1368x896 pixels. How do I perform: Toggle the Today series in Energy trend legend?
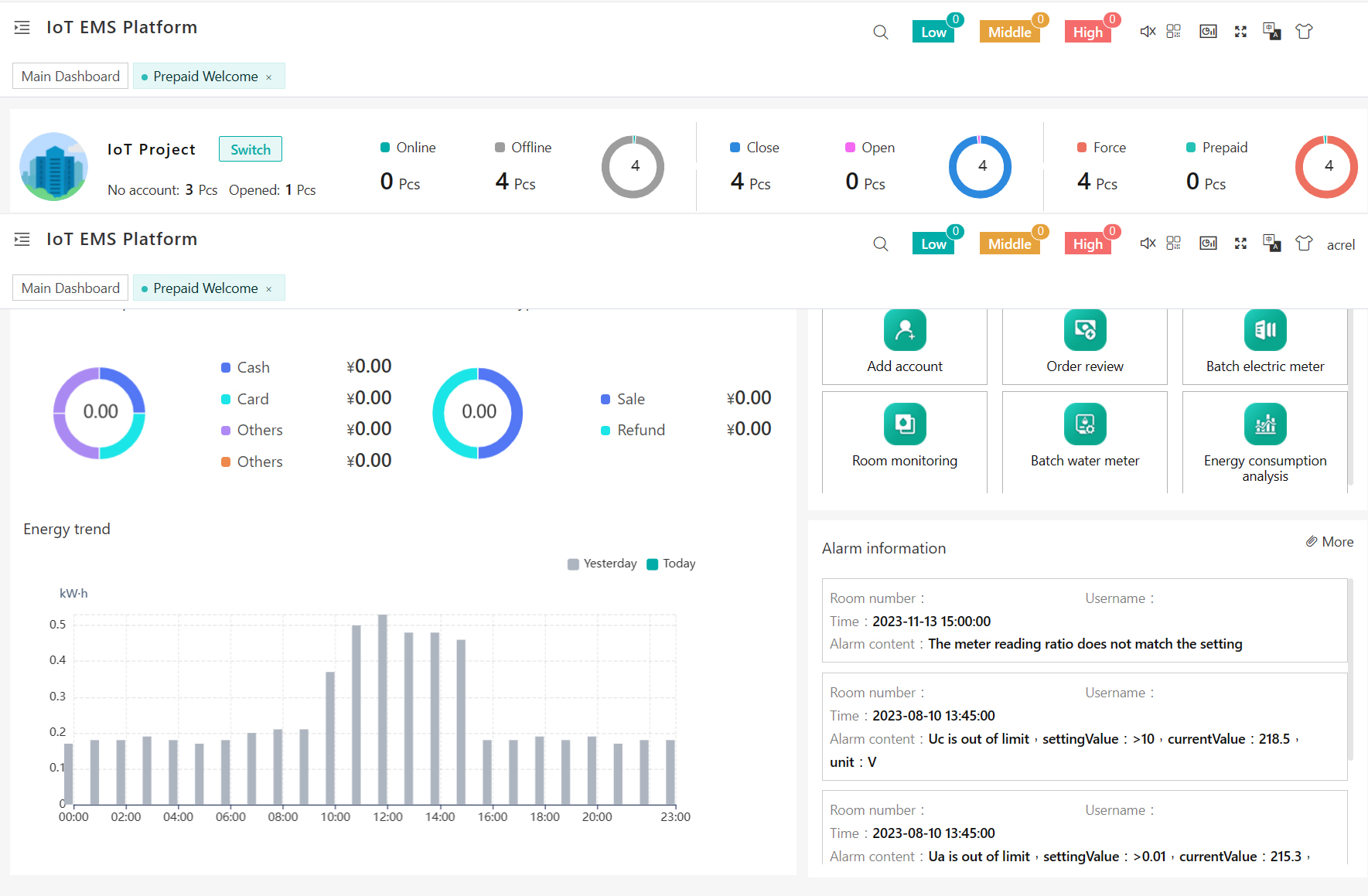click(670, 564)
